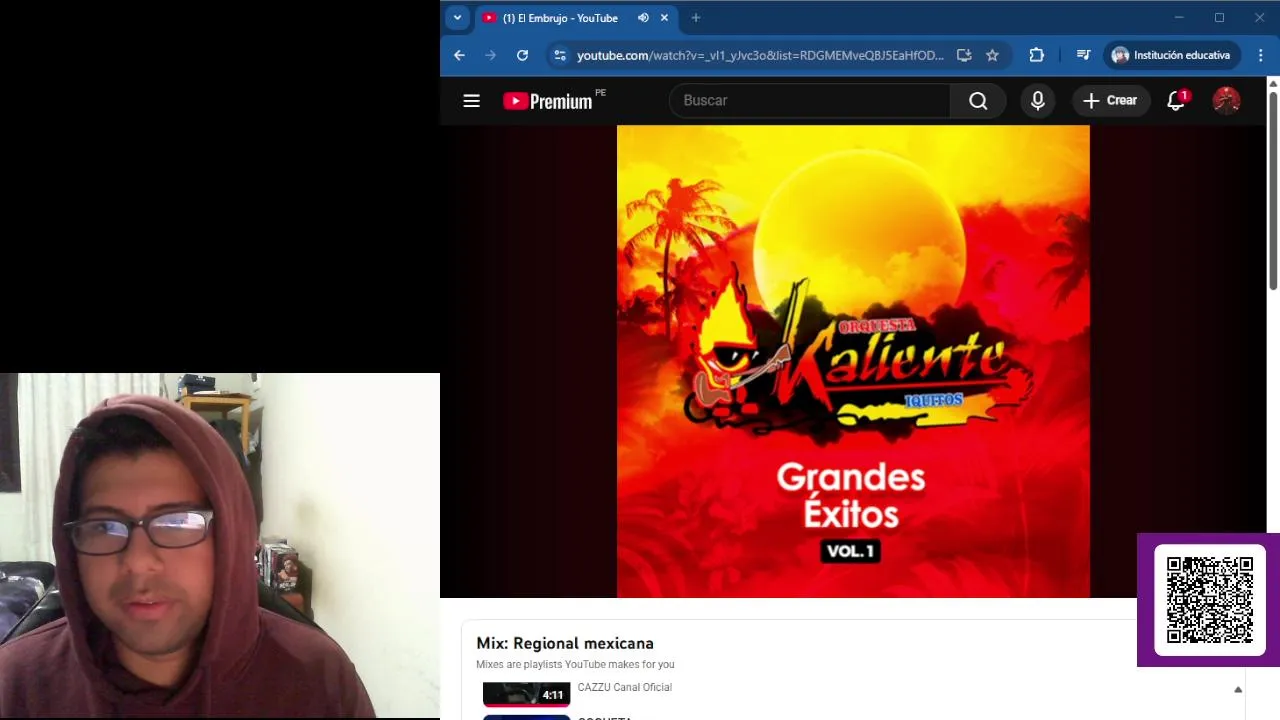Click the CAZZU Canal Oficial channel name
This screenshot has height=720, width=1280.
pyautogui.click(x=625, y=687)
